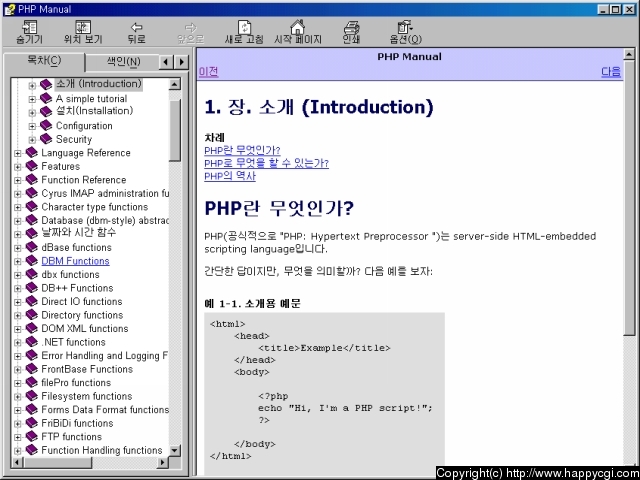Click the book icon beside Language Reference
This screenshot has width=640, height=480.
[31, 152]
